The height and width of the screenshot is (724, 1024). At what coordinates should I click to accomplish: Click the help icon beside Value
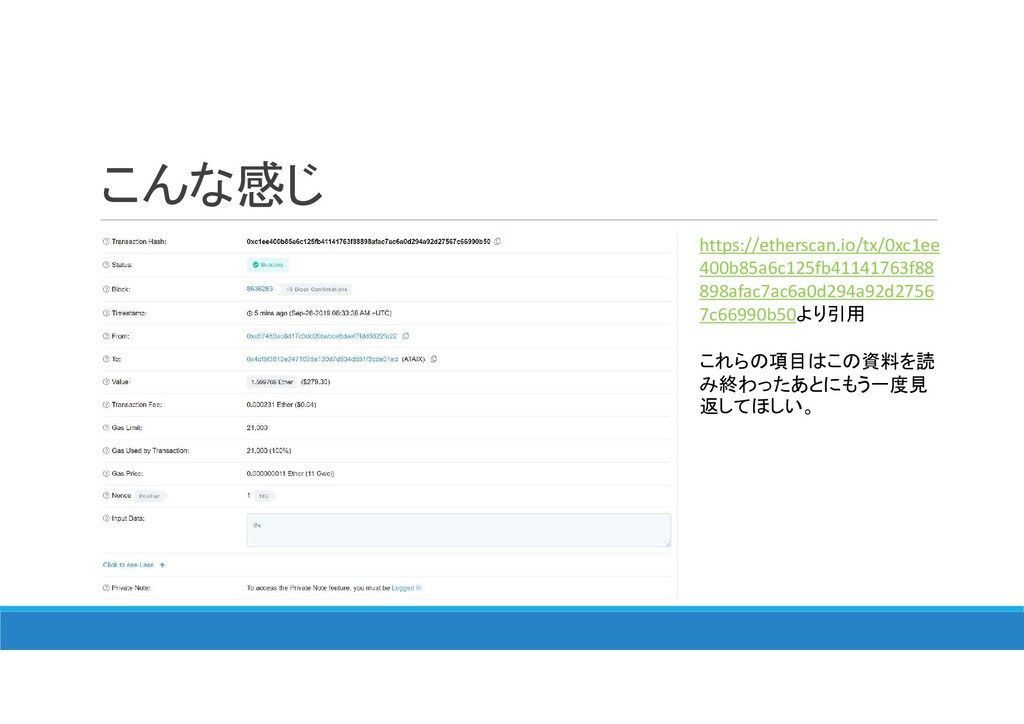[x=106, y=382]
